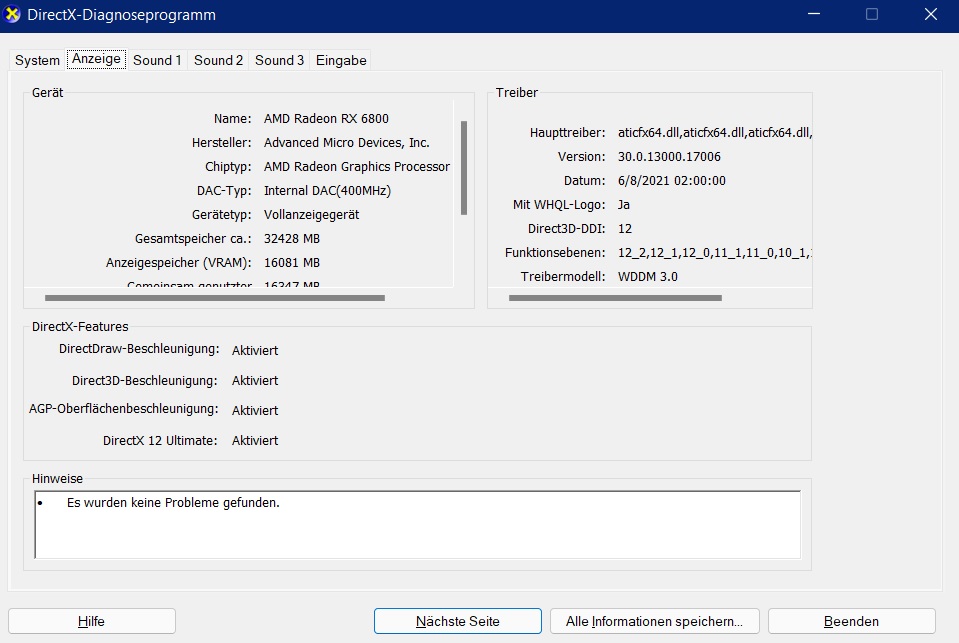
Task: Click Alle Informationen speichern button
Action: coord(654,621)
